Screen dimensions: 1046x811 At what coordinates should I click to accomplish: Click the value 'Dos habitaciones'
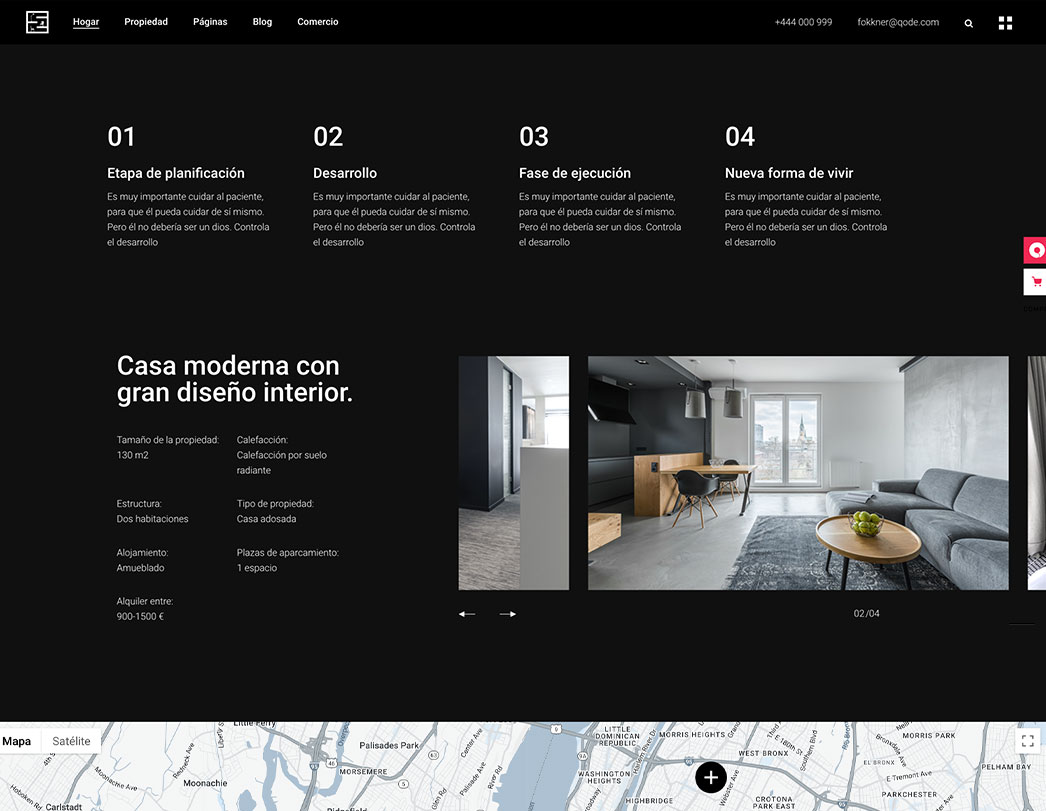[x=153, y=519]
